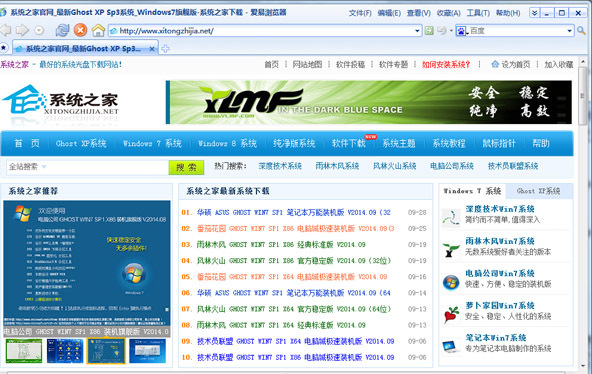592x374 pixels.
Task: Open the 深度技术Win7系统 link
Action: (x=500, y=209)
